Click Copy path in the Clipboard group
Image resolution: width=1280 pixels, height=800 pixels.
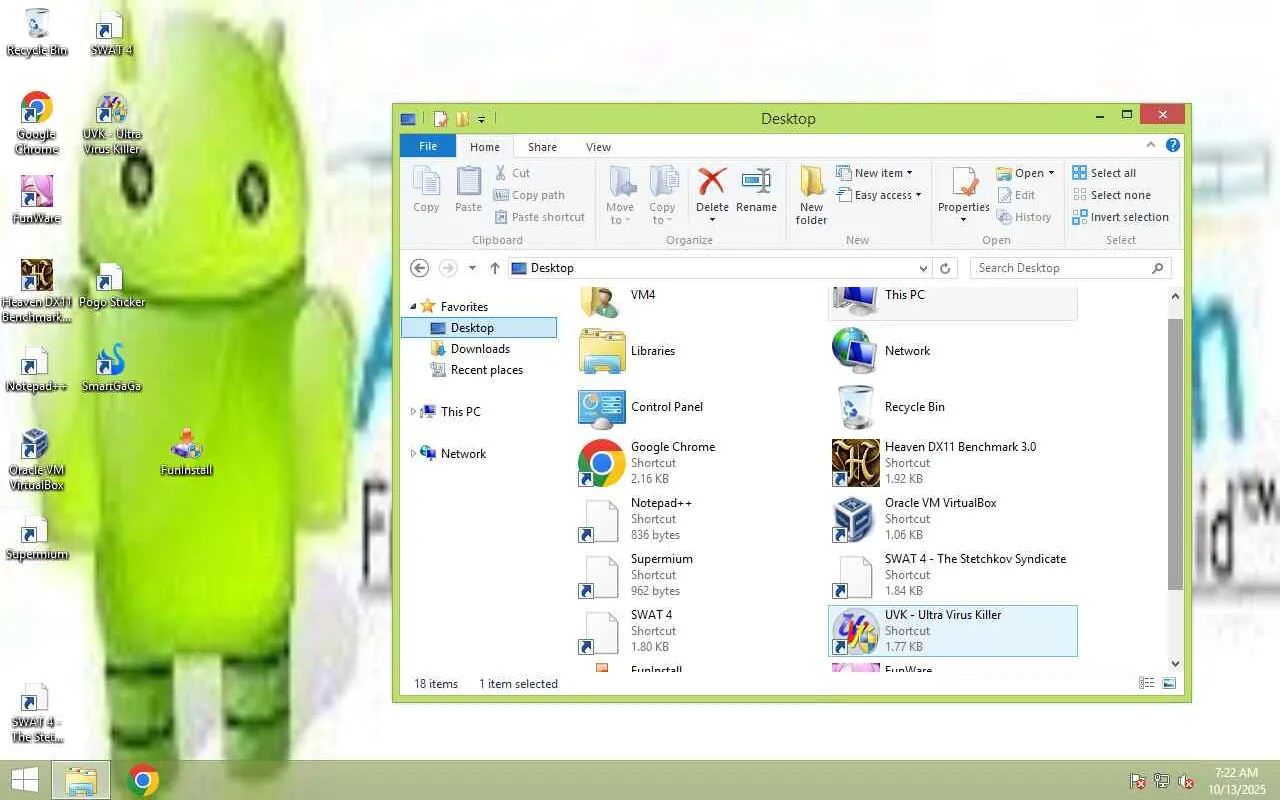[530, 195]
